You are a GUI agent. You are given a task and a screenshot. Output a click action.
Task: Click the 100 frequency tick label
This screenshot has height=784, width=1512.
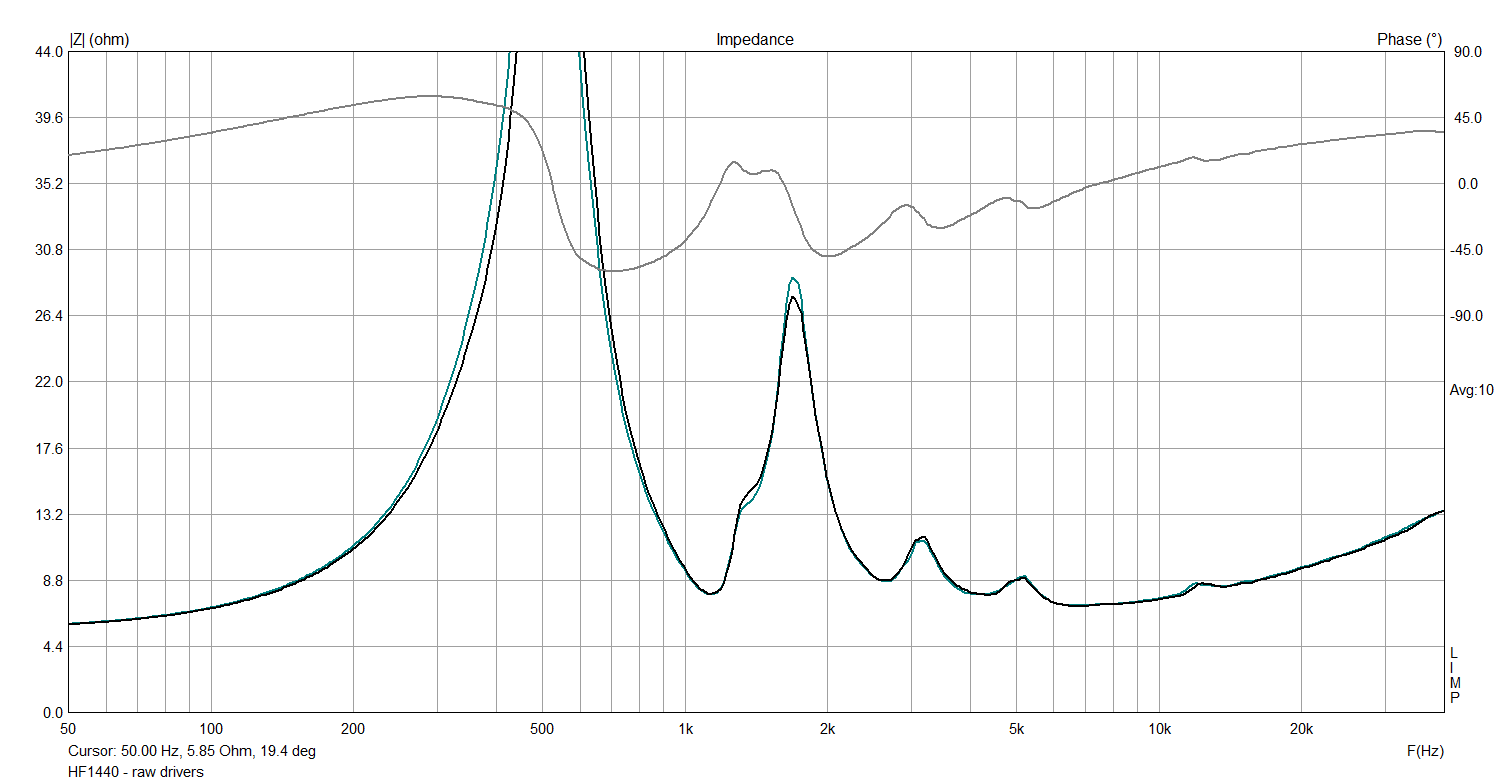[211, 728]
